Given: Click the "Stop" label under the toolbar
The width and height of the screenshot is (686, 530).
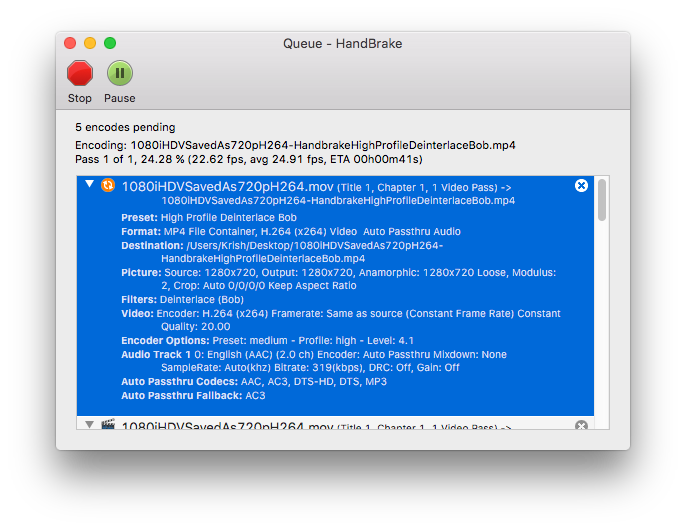Looking at the screenshot, I should (x=80, y=98).
